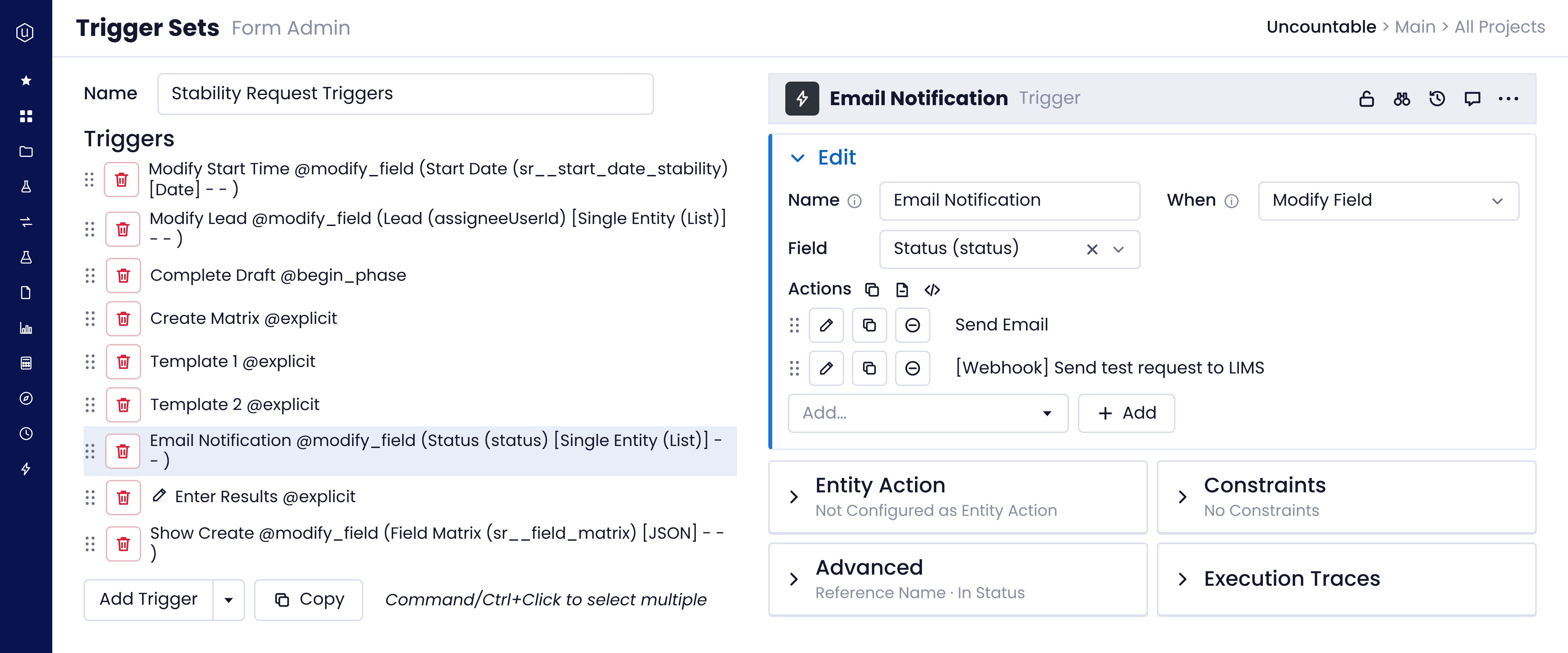Screen dimensions: 1568x653
Task: Click the Add Trigger button
Action: tap(149, 600)
